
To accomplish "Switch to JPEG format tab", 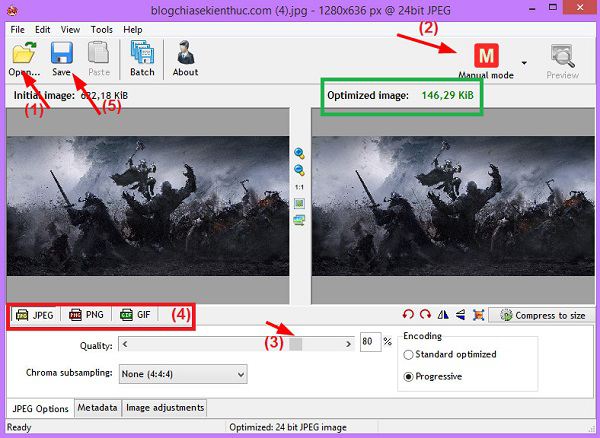I will [x=35, y=315].
